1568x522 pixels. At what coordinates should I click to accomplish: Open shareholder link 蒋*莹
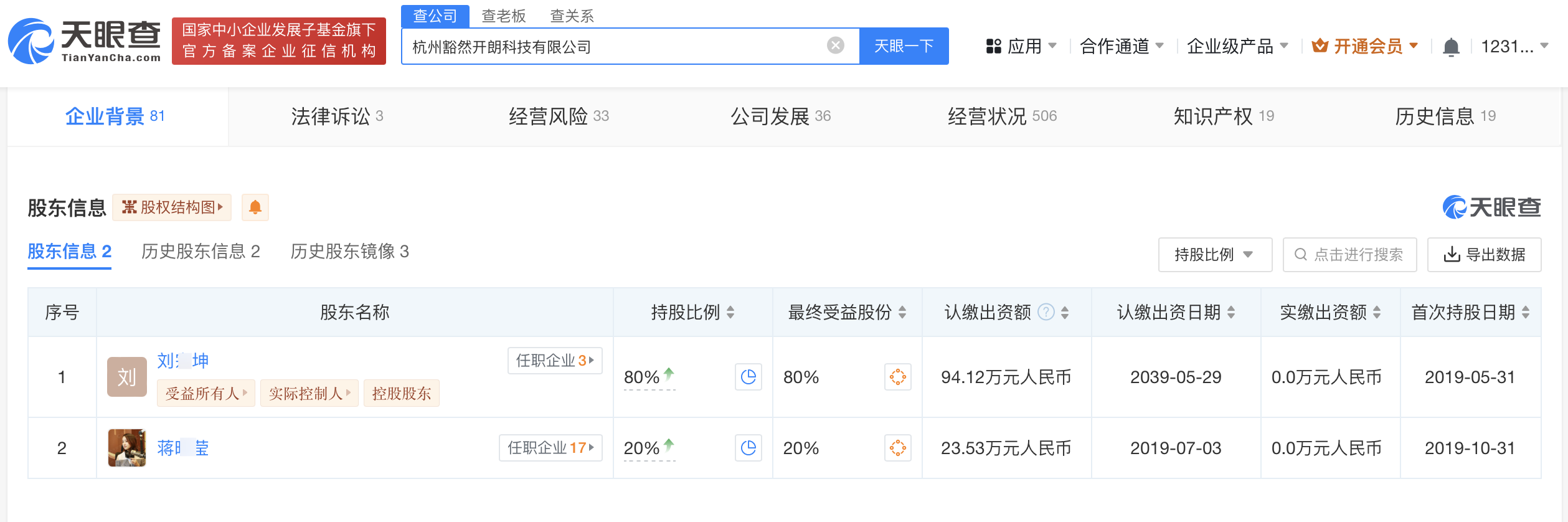point(183,448)
